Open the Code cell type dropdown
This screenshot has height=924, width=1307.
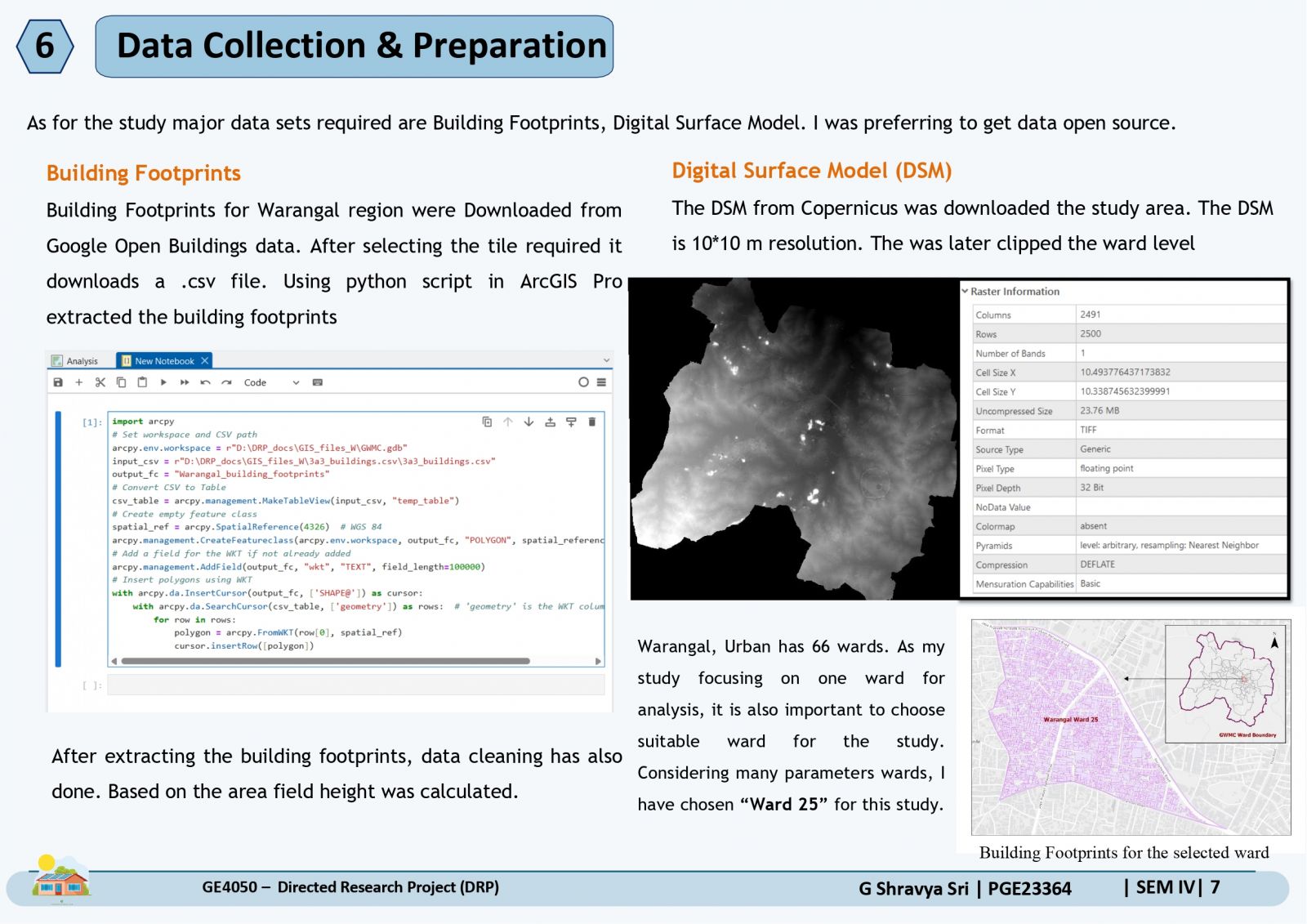pyautogui.click(x=272, y=382)
